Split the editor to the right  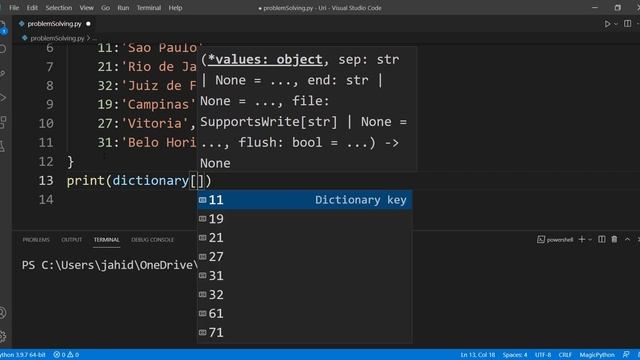tap(627, 24)
